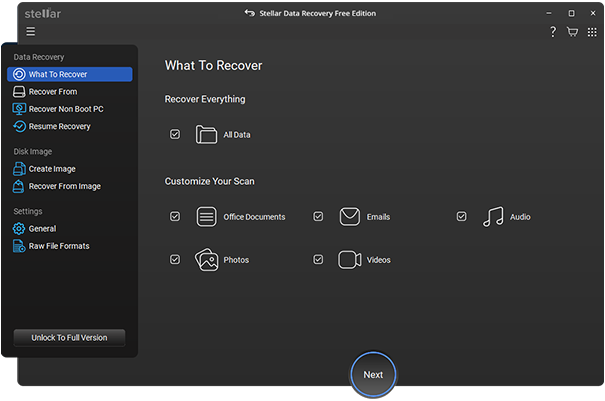Click the Photos label

pyautogui.click(x=236, y=260)
